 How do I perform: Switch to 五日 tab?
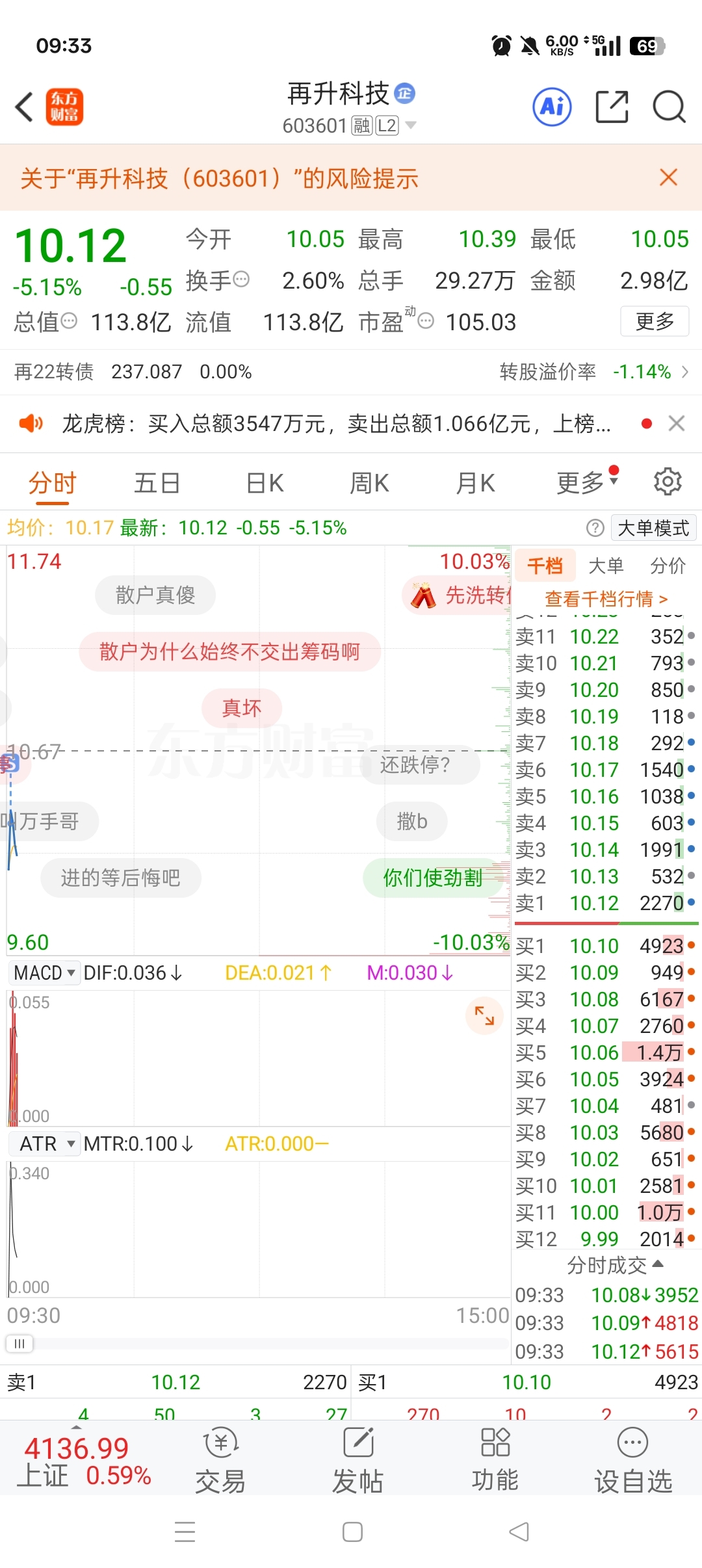click(157, 483)
